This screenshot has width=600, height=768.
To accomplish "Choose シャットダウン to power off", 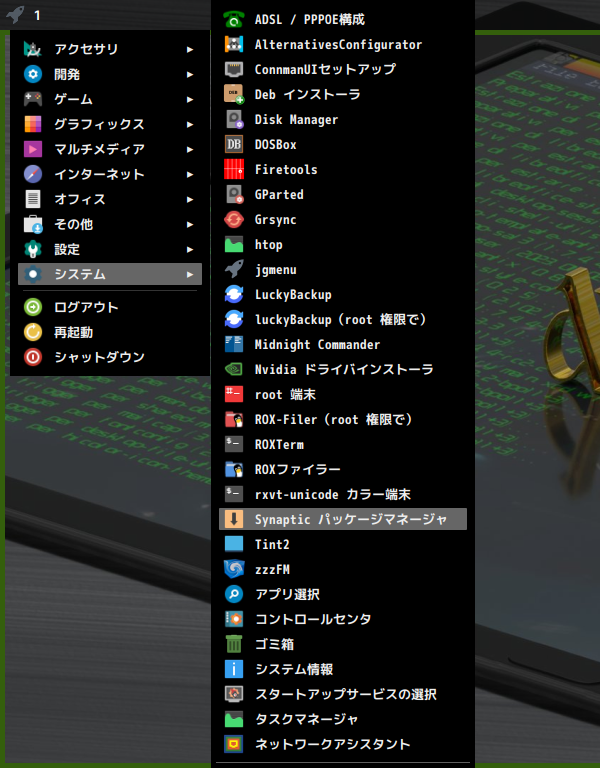I will pyautogui.click(x=110, y=357).
